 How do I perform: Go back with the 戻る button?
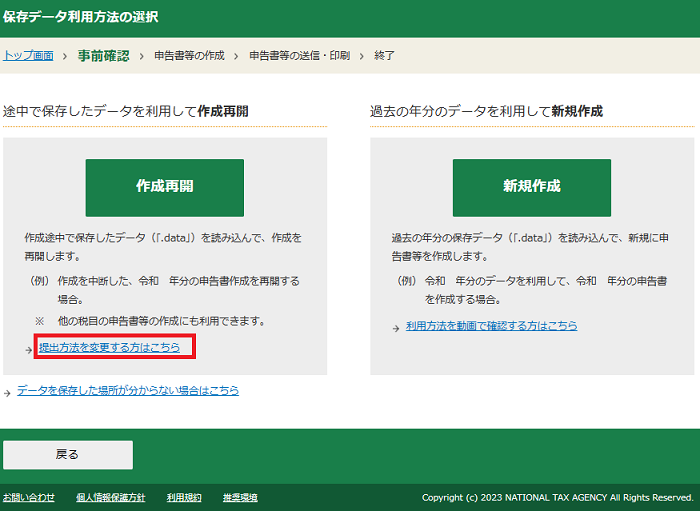click(67, 454)
